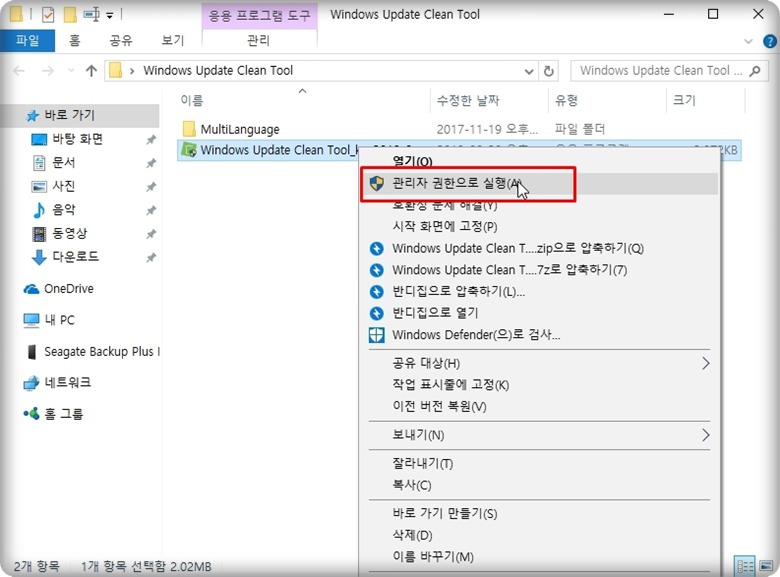Open Help via the blue question icon
Viewport: 780px width, 577px height.
point(770,41)
